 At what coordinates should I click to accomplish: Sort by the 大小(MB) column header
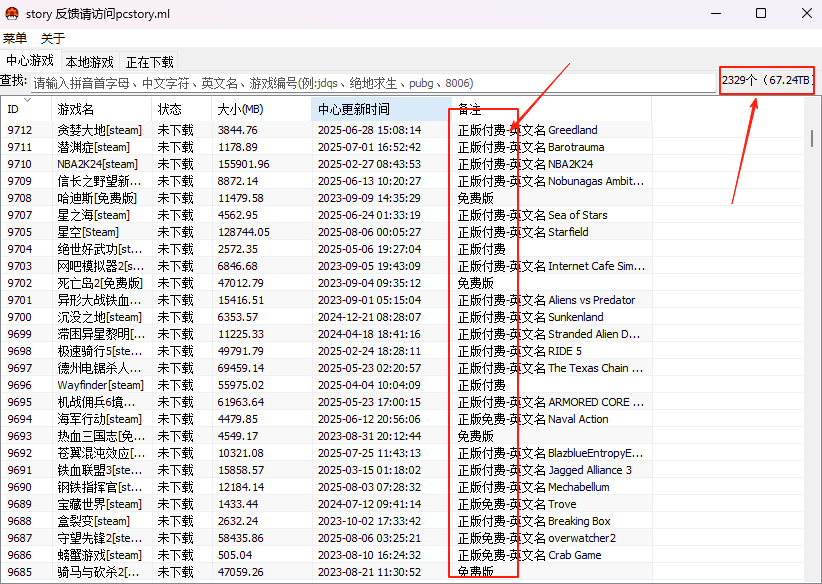click(x=261, y=109)
